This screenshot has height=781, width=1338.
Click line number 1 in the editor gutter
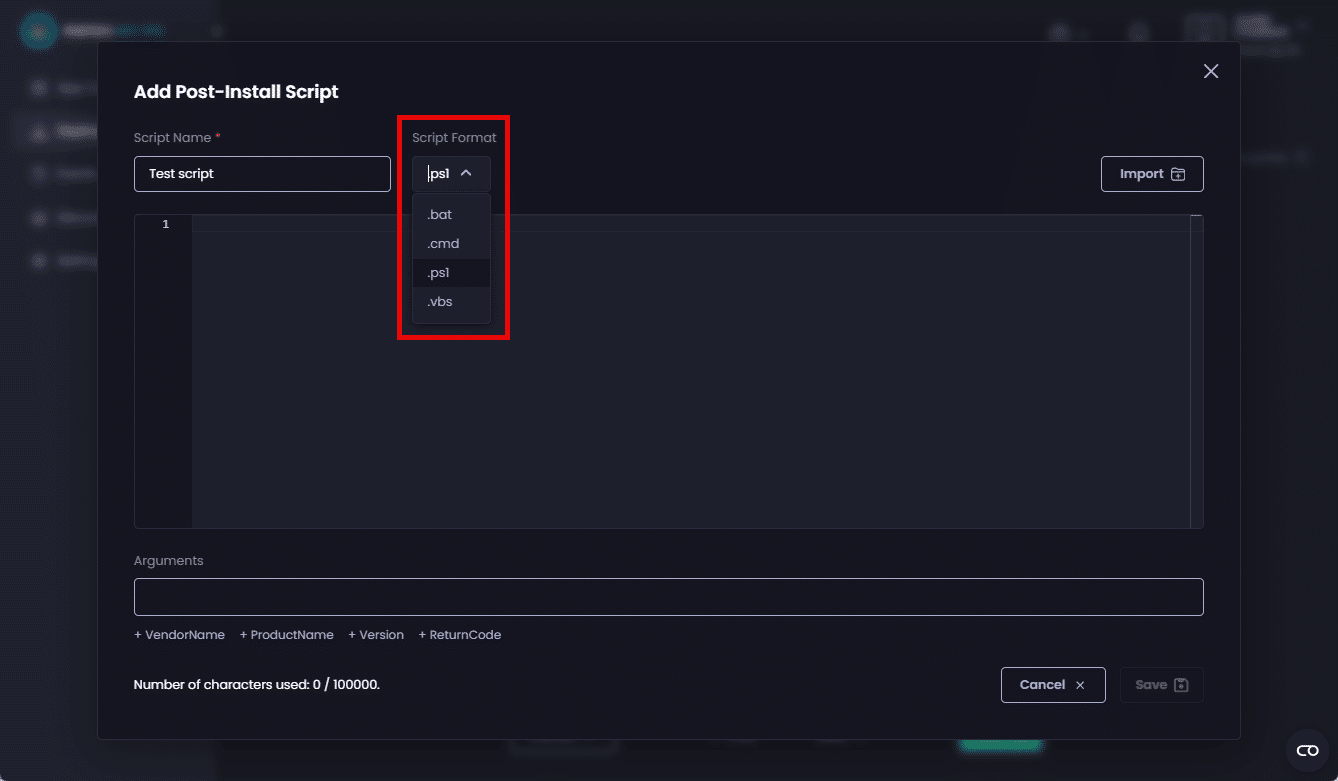point(166,224)
